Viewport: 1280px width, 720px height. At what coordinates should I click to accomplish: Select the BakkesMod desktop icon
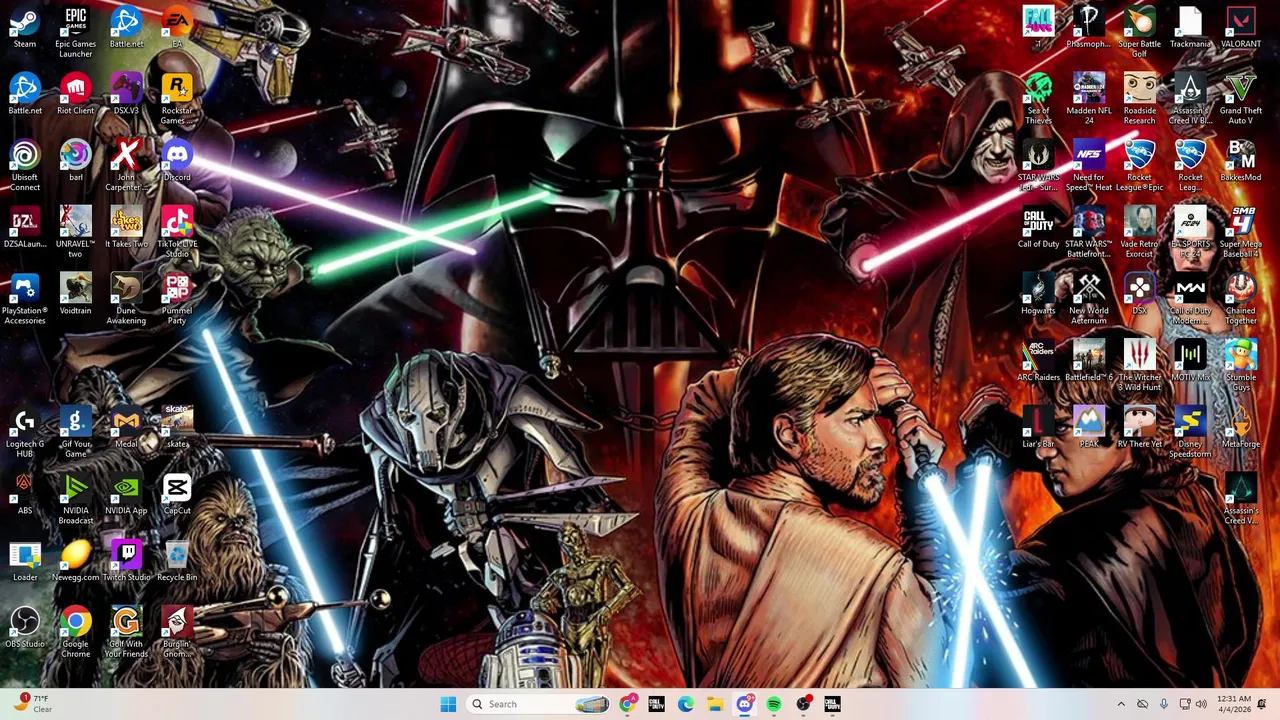click(x=1241, y=162)
